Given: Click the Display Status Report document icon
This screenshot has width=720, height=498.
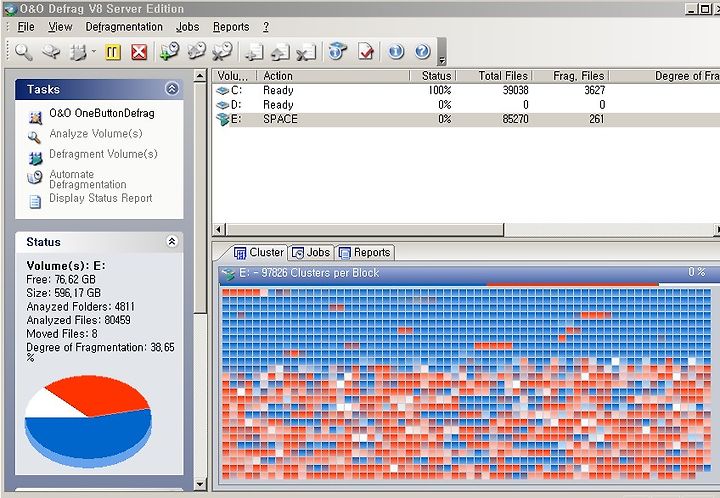Looking at the screenshot, I should click(35, 202).
